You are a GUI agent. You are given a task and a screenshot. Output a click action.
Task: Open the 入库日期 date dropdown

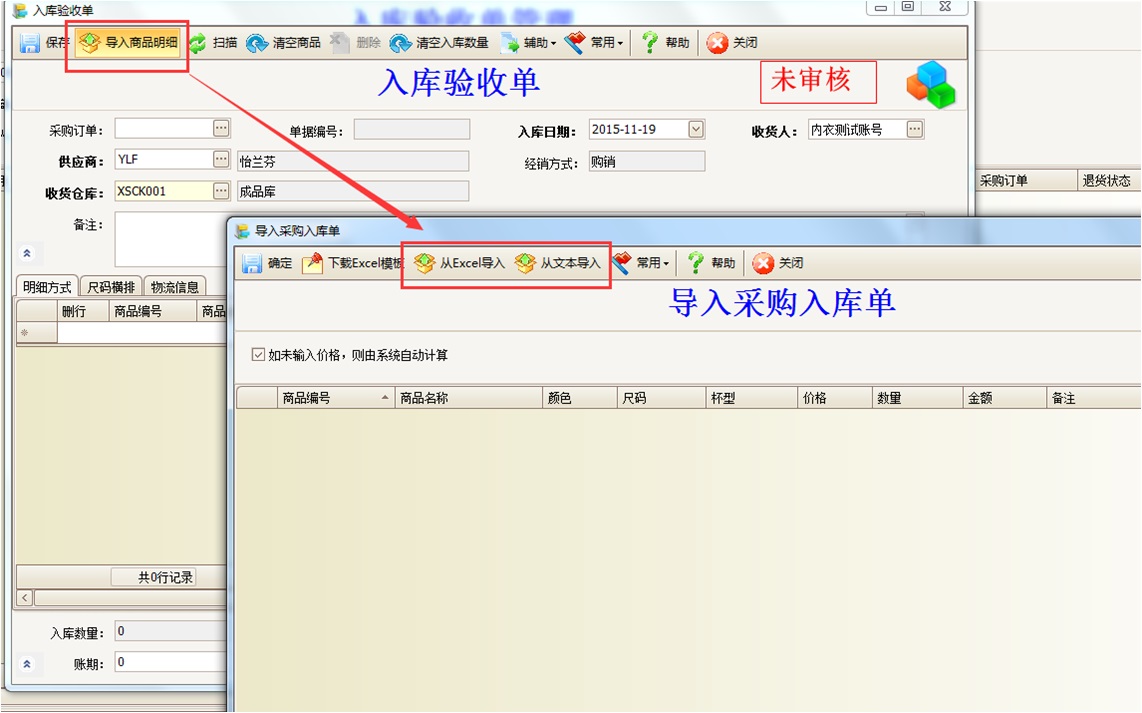click(x=696, y=129)
